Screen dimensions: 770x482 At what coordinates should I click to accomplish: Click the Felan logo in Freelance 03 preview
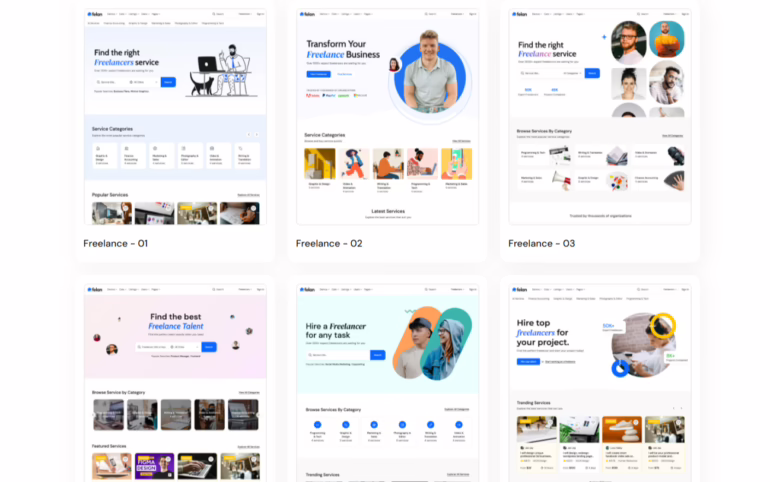click(x=520, y=14)
